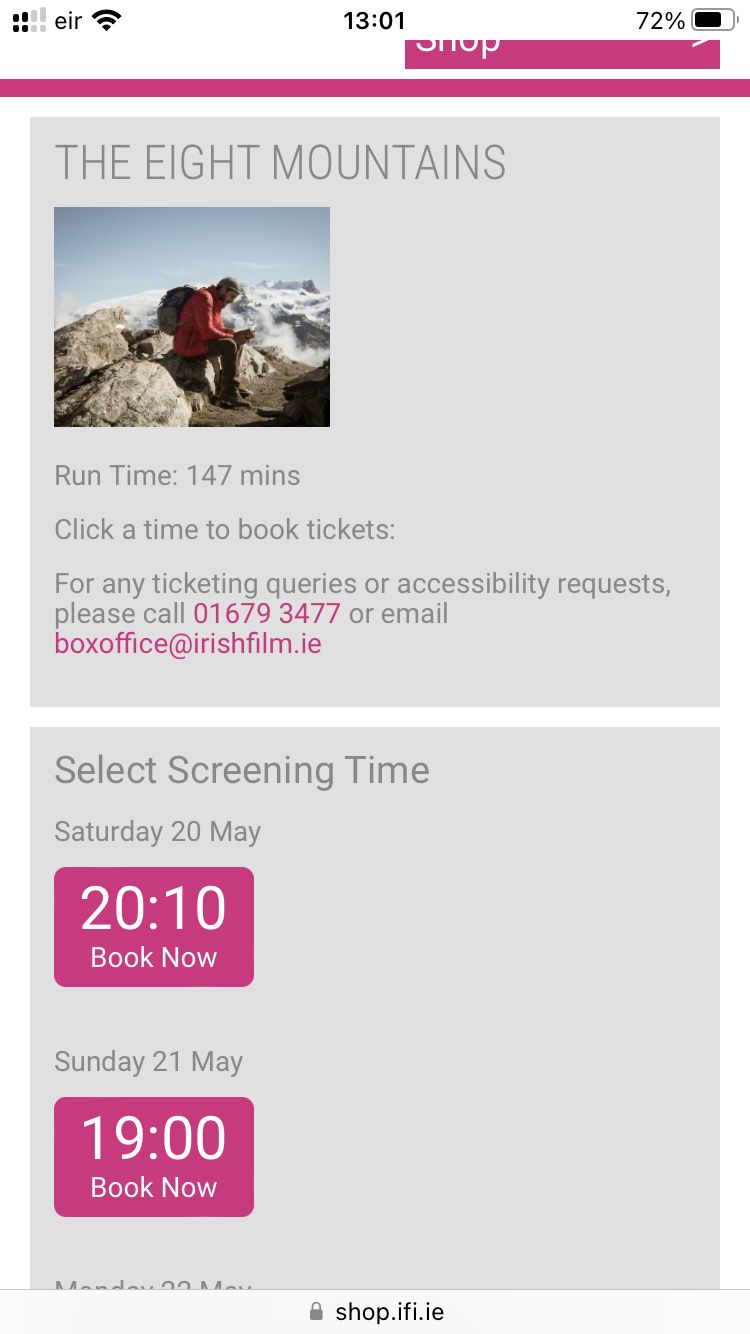Screen dimensions: 750x1334
Task: Tap the 72% battery percentage
Action: [660, 21]
